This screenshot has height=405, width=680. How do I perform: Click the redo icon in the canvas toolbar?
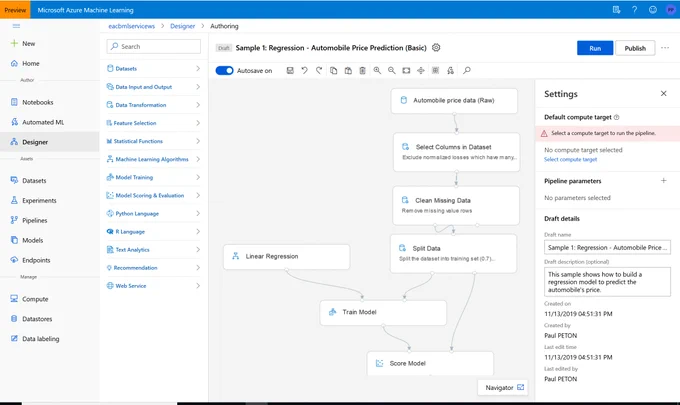click(319, 70)
